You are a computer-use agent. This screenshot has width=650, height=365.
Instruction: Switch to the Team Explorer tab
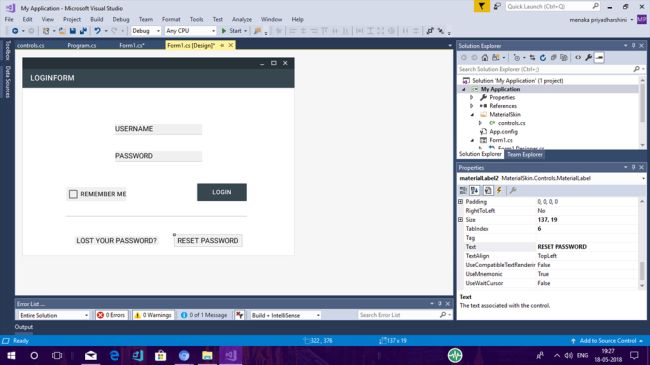524,154
